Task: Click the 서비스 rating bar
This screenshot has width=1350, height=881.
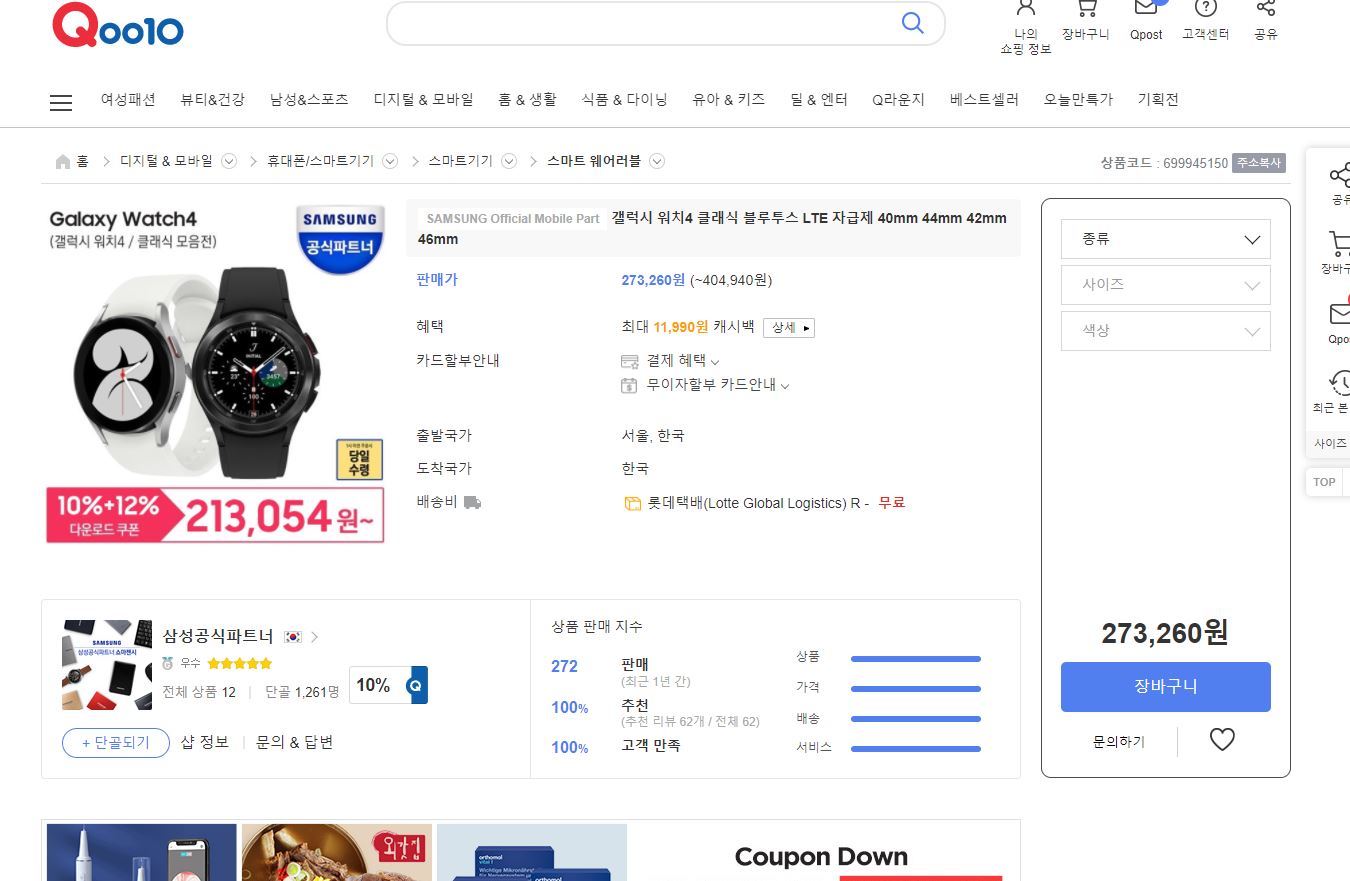Action: click(x=915, y=749)
